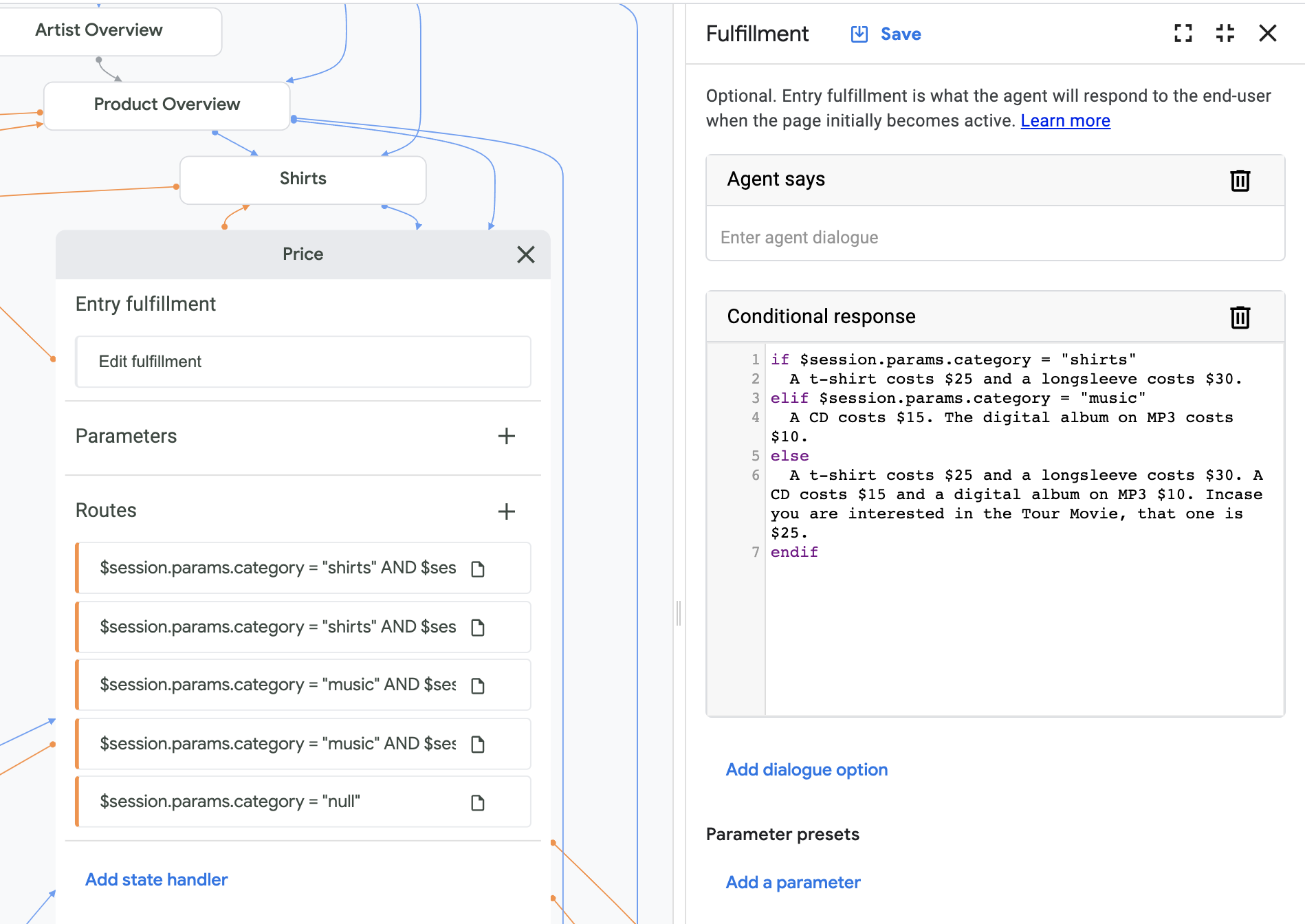Click the Save icon in Fulfillment header
The height and width of the screenshot is (924, 1305).
859,34
